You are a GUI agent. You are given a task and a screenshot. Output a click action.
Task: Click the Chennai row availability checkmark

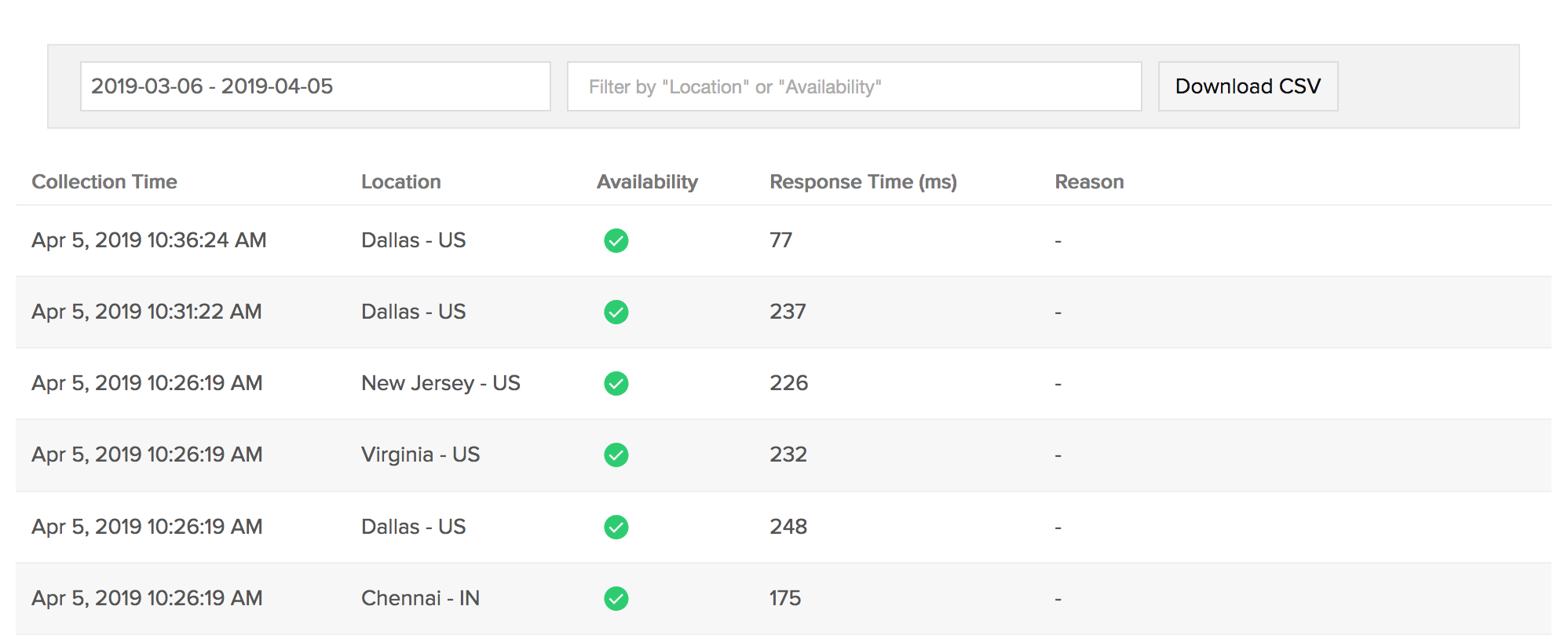[x=616, y=598]
